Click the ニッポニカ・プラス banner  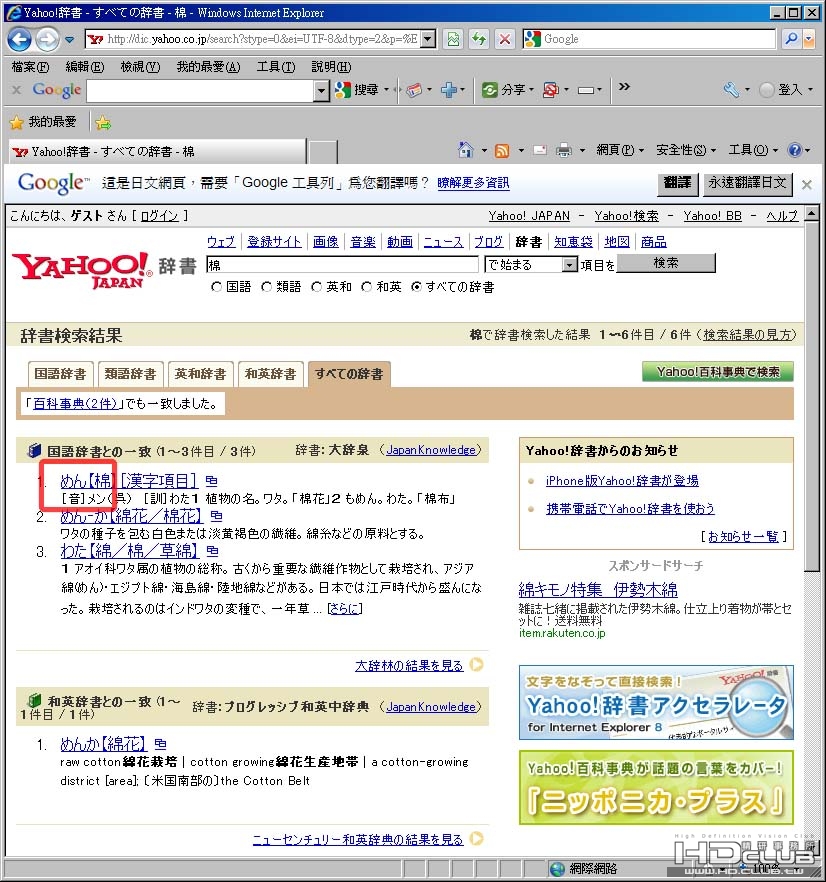(656, 788)
